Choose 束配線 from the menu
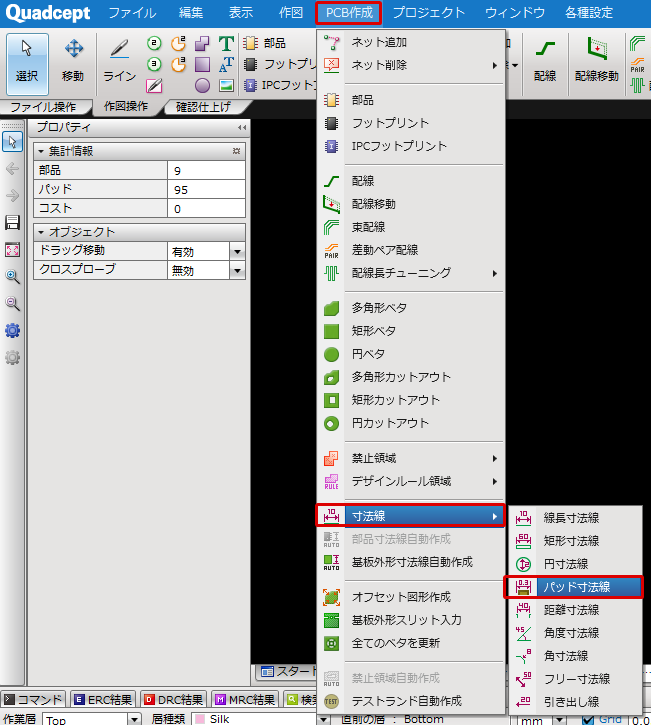 (411, 227)
